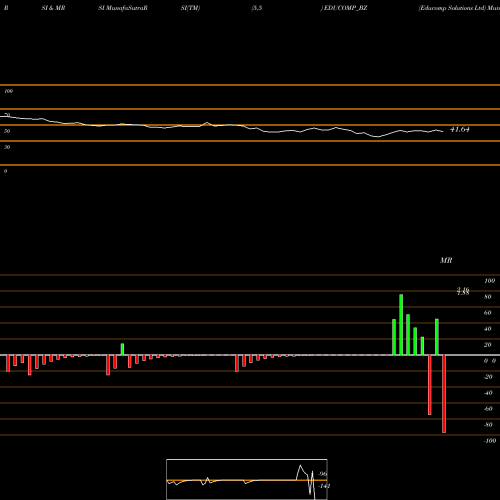Click the 'Educomp Solutions Ltd' company name
500x500 pixels.
click(x=452, y=8)
